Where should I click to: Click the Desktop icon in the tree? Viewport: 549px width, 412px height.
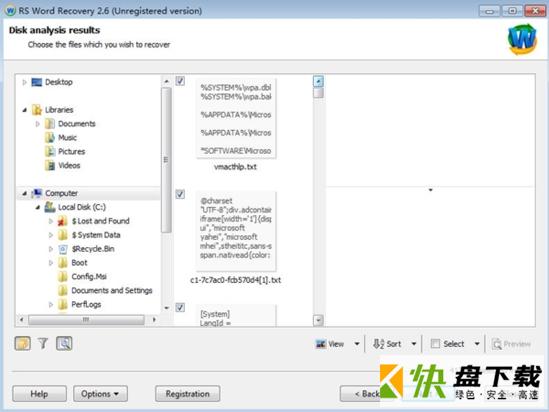tap(36, 82)
